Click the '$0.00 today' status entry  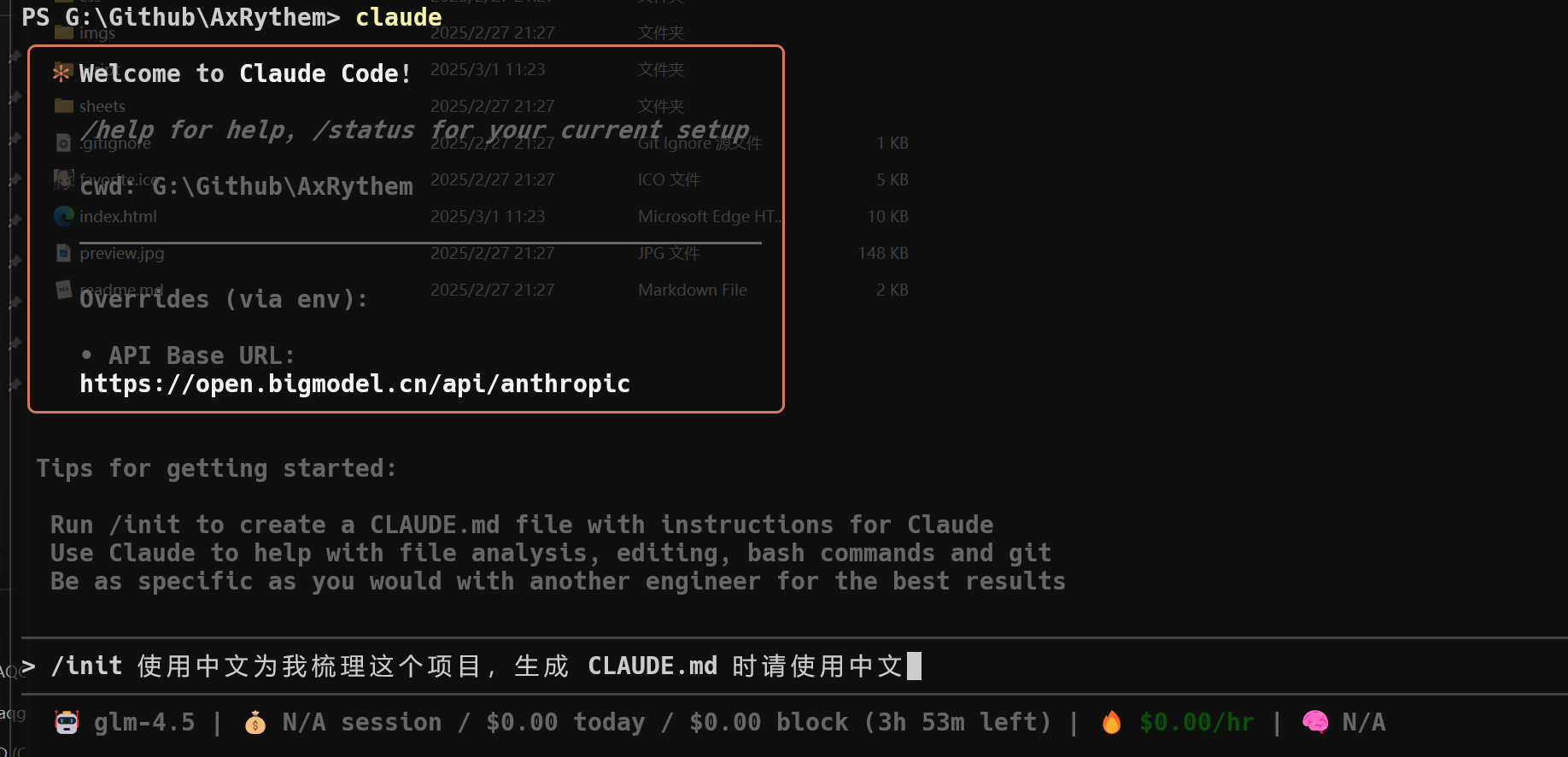point(565,723)
